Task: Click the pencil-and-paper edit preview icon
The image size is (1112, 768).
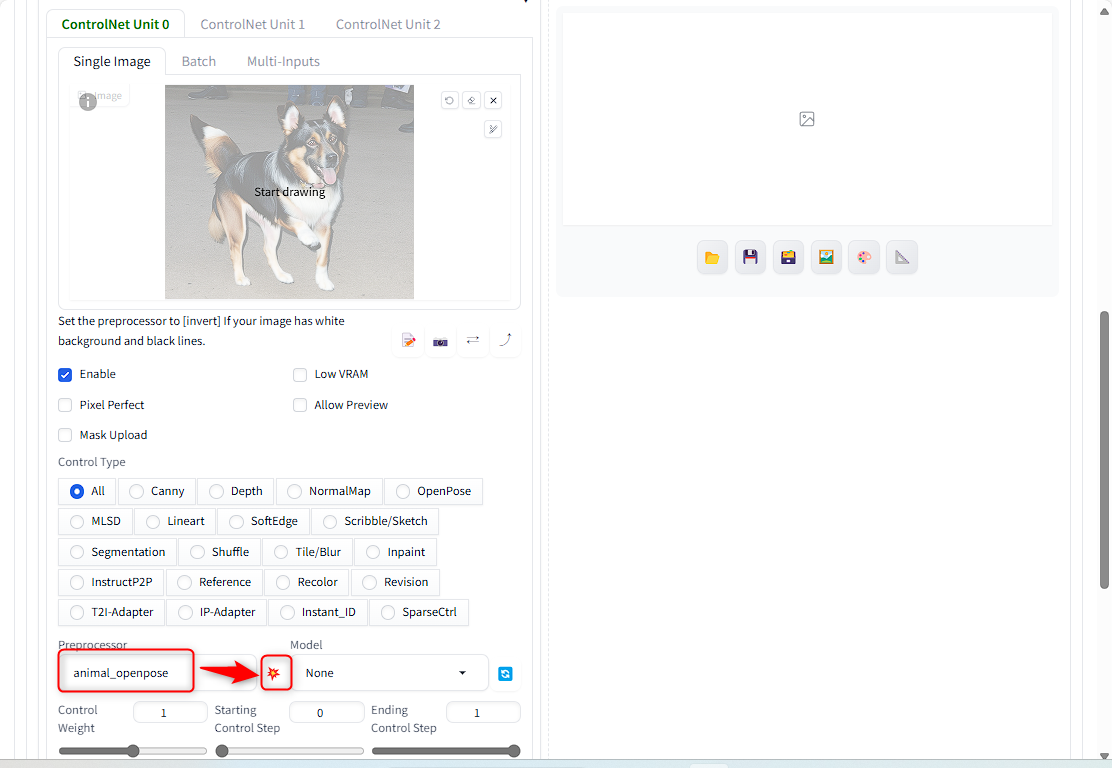Action: point(408,340)
